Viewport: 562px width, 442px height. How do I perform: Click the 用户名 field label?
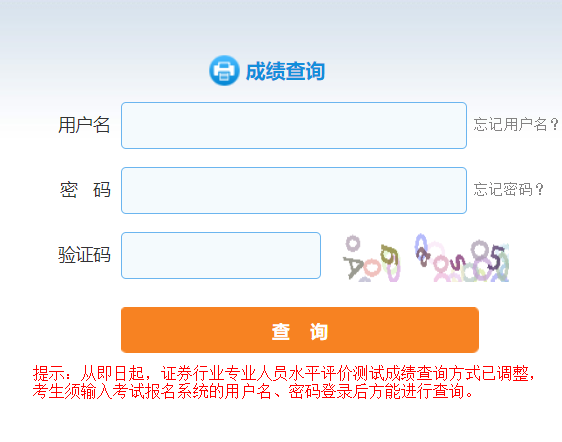click(84, 125)
